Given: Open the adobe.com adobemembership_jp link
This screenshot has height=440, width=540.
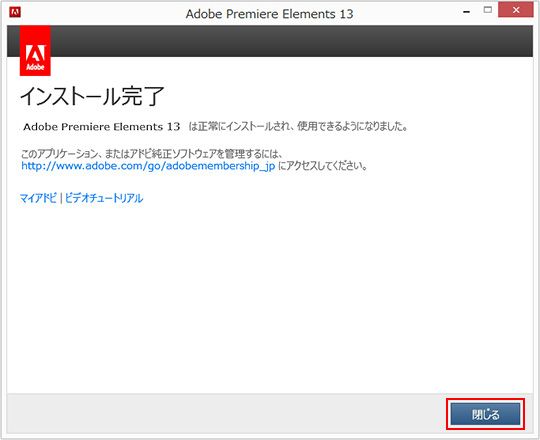Looking at the screenshot, I should [x=148, y=166].
